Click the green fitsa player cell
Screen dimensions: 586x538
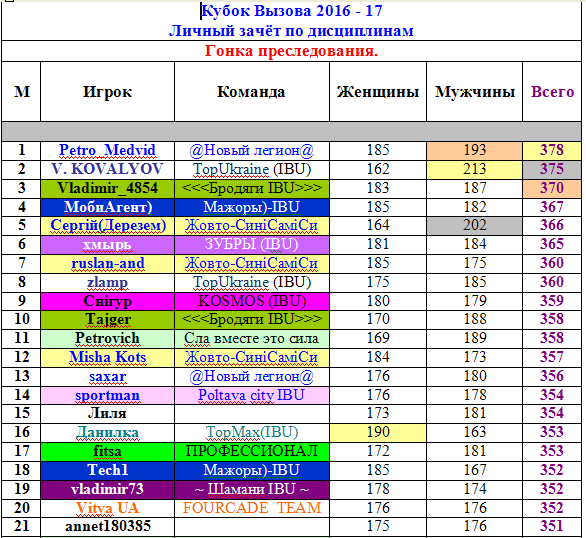107,451
